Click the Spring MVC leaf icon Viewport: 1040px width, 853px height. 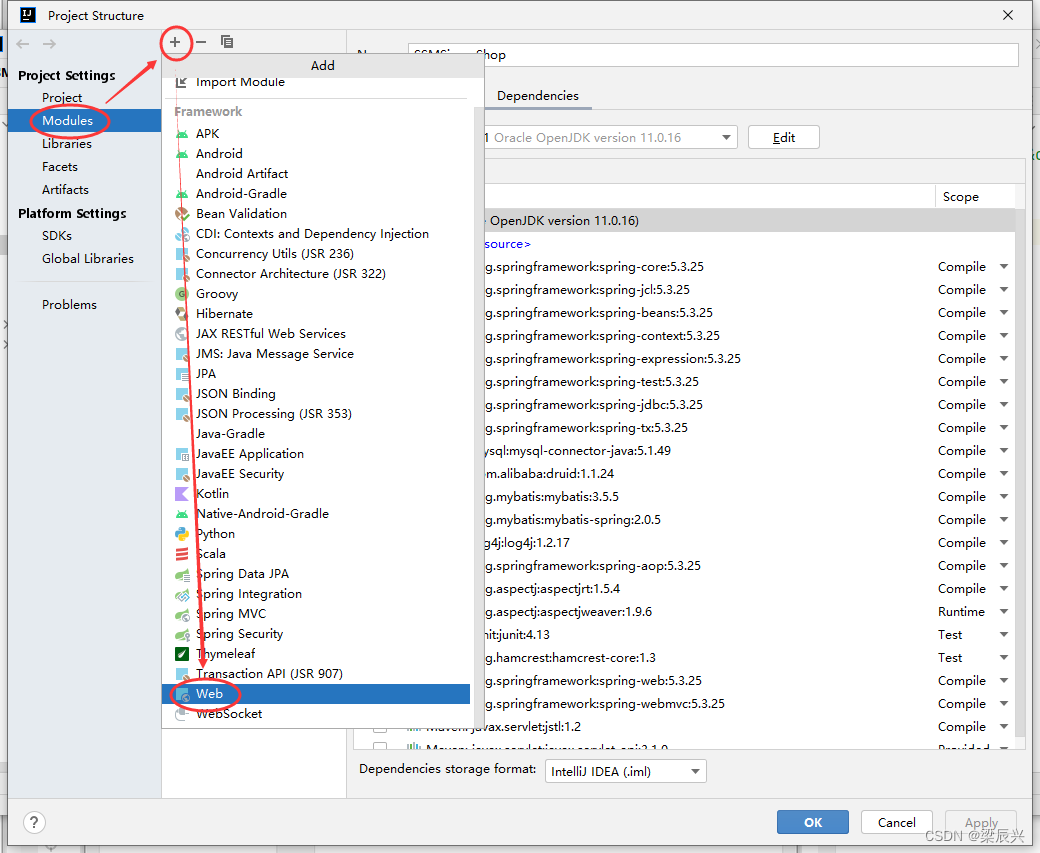(182, 614)
